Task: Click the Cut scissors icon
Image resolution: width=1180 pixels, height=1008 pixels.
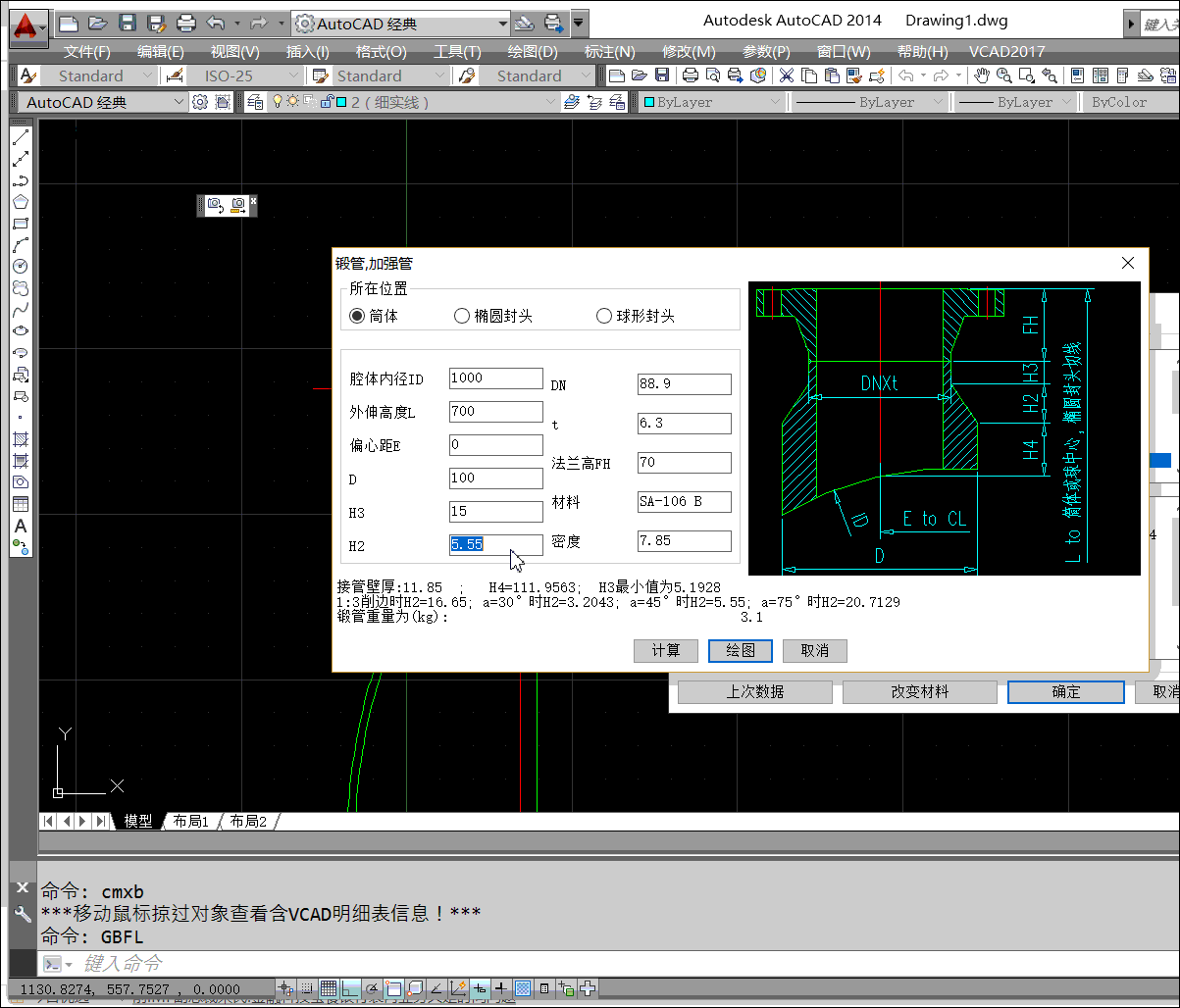Action: pyautogui.click(x=787, y=76)
